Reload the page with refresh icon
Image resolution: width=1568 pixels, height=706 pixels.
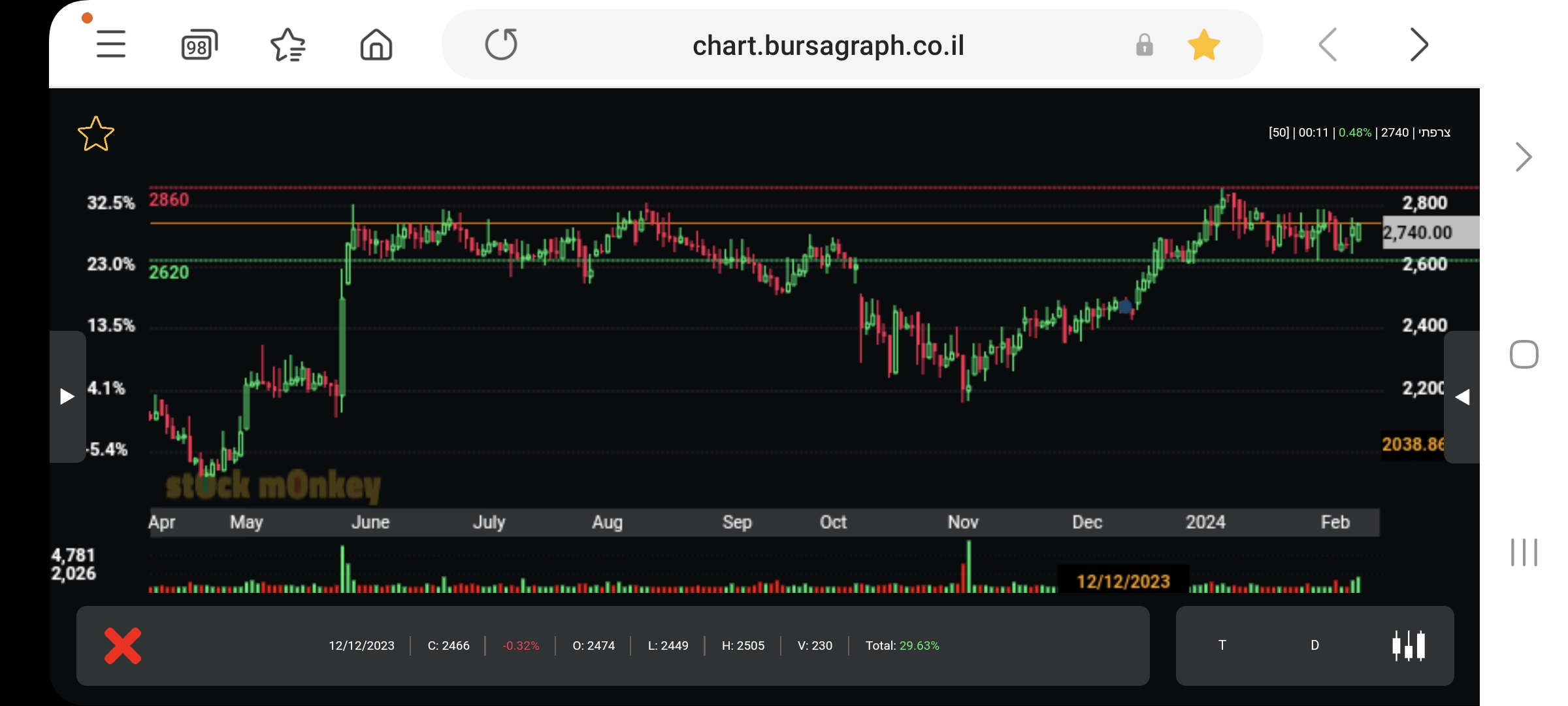pos(501,45)
